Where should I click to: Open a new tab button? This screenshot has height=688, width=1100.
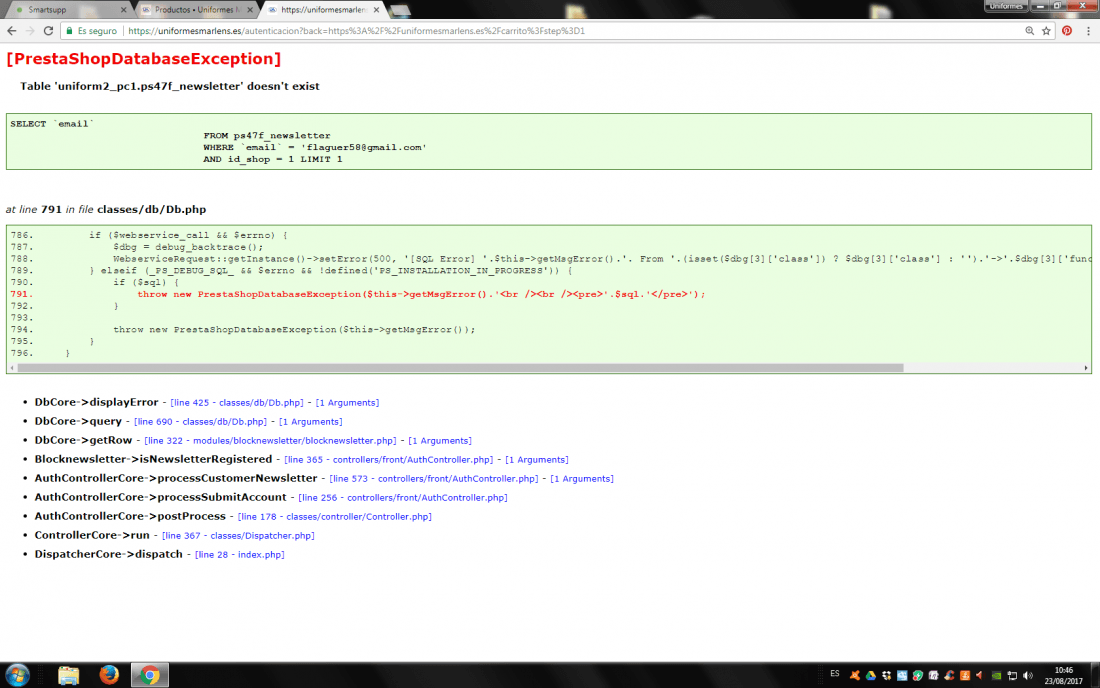point(400,10)
